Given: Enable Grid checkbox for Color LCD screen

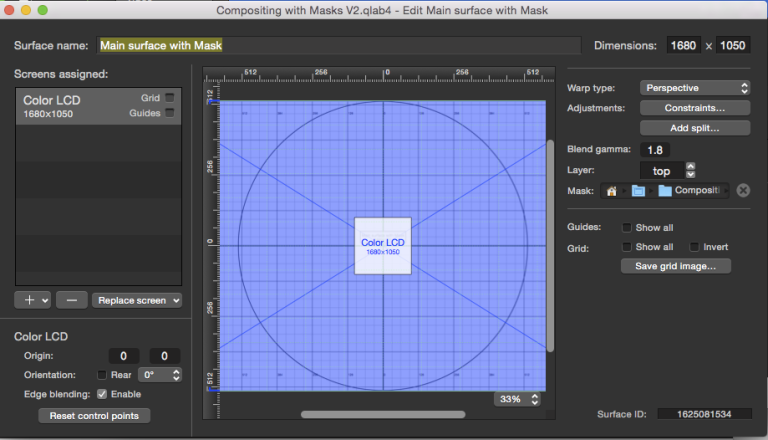Looking at the screenshot, I should (x=170, y=98).
